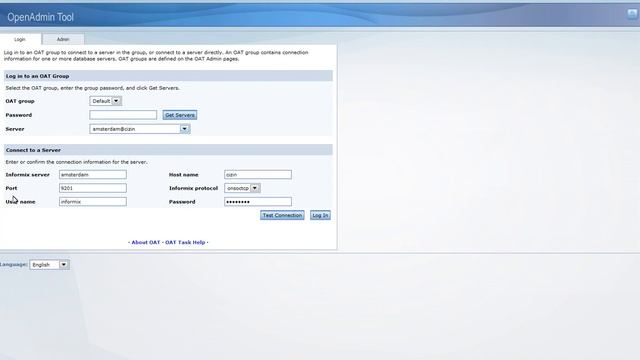Click the Log In button

pyautogui.click(x=320, y=215)
